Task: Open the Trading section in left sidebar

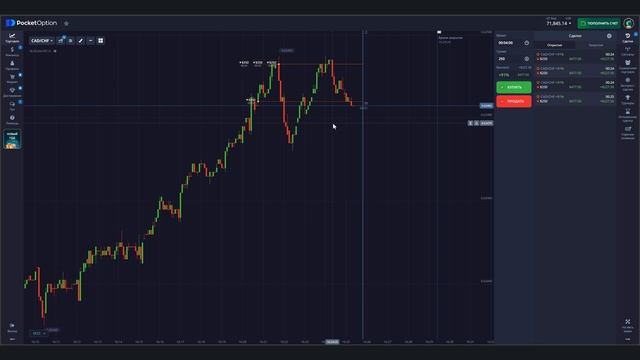Action: click(x=12, y=38)
